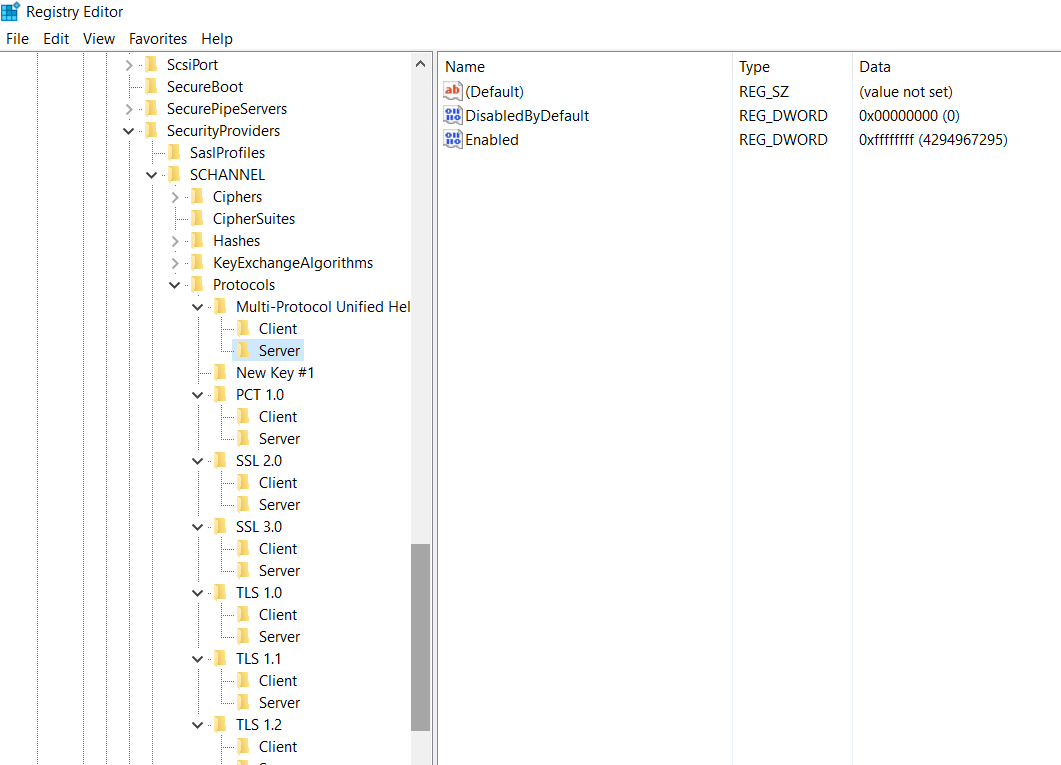Select the SecureBoot folder icon
This screenshot has height=765, width=1061.
pos(152,87)
